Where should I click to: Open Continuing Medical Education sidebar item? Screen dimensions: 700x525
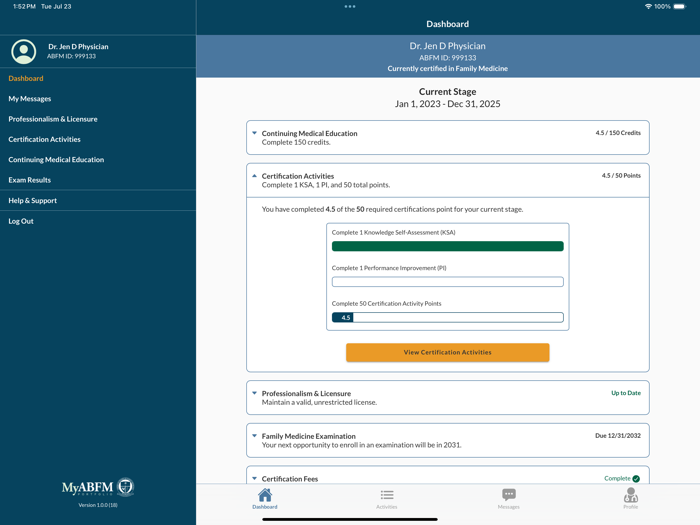pos(56,160)
